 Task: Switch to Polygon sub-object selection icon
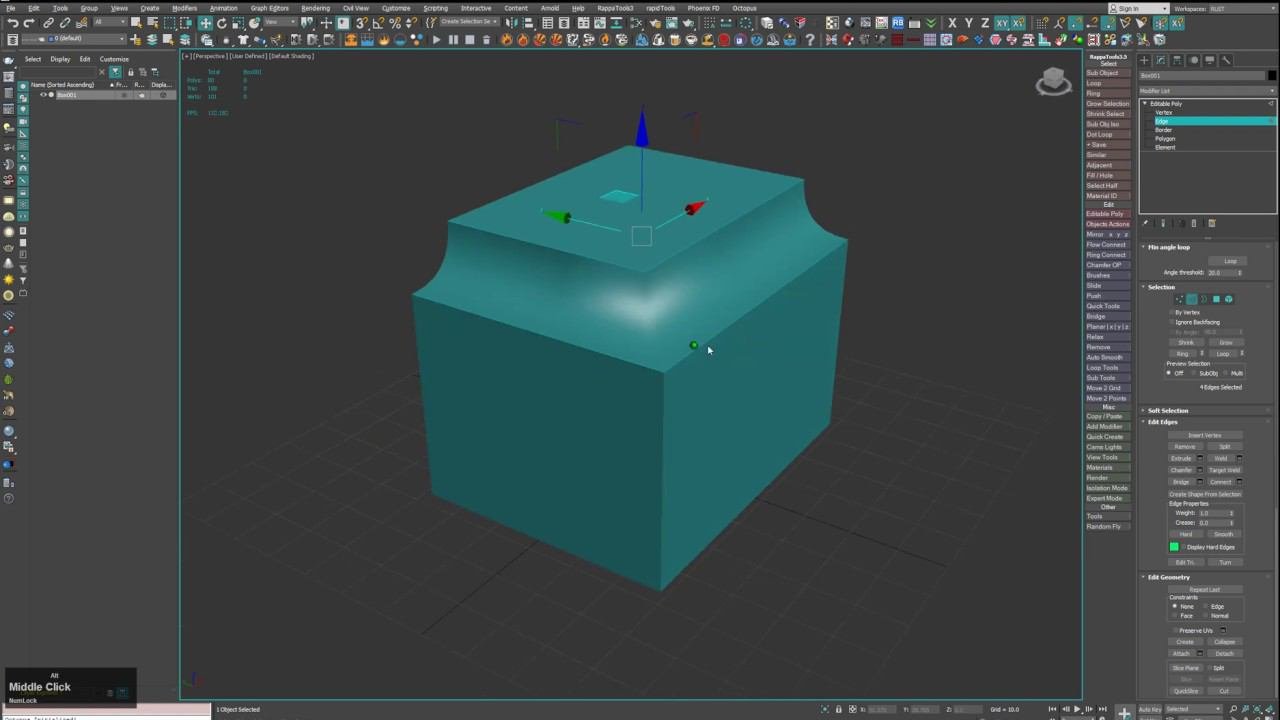pos(1216,299)
